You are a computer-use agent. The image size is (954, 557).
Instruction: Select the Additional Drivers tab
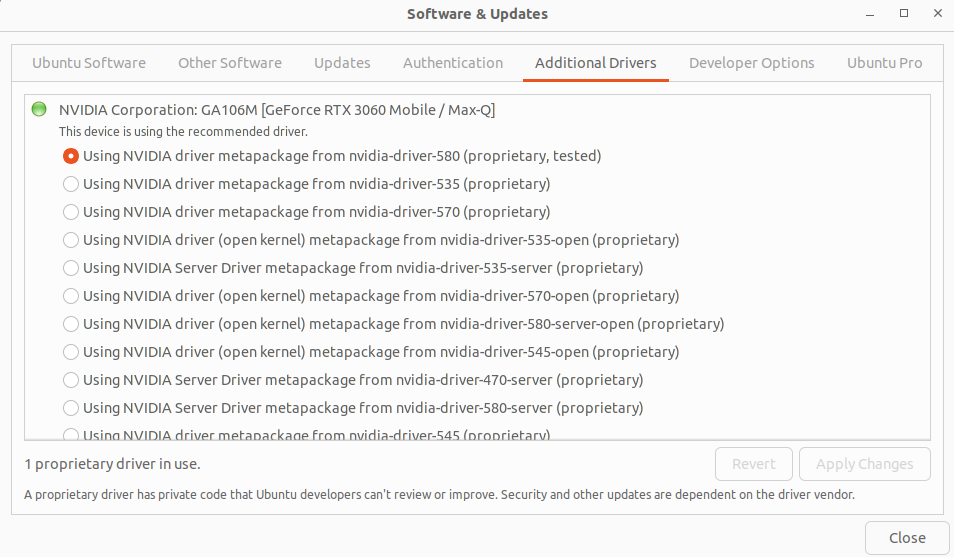click(596, 63)
